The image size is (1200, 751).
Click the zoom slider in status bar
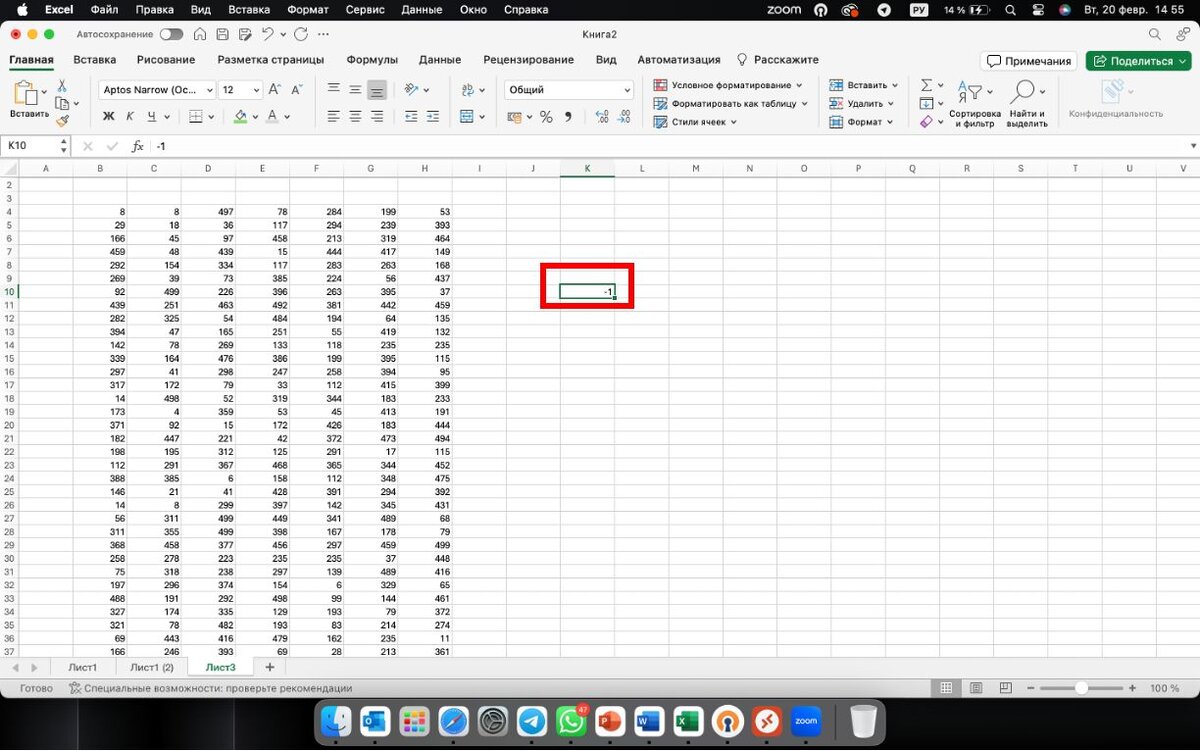tap(1081, 688)
